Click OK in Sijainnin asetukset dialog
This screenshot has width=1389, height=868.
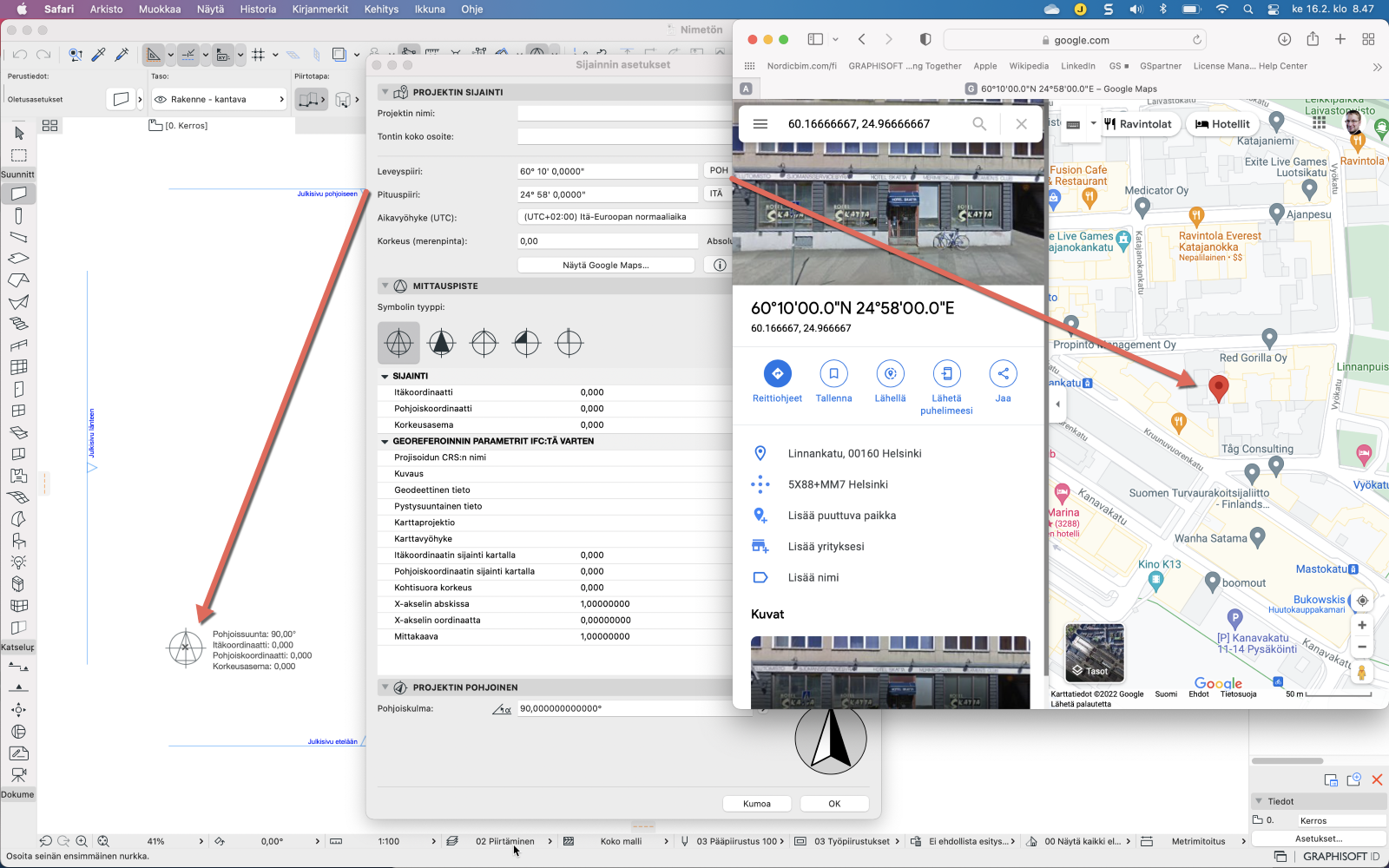[834, 804]
